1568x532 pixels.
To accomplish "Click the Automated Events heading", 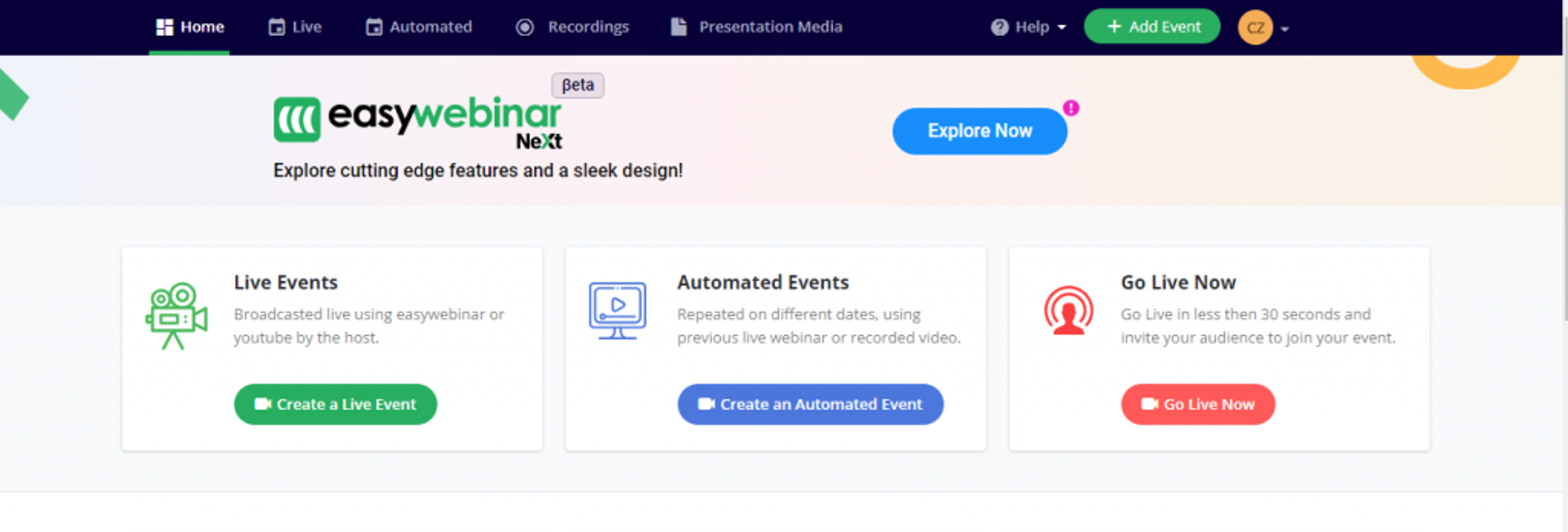I will point(763,283).
